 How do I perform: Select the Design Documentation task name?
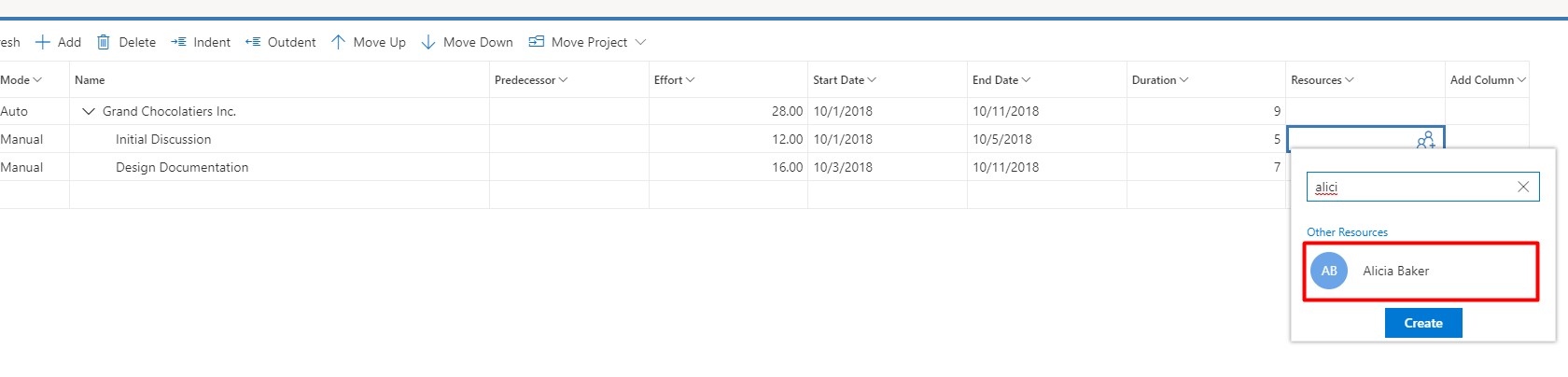tap(182, 167)
